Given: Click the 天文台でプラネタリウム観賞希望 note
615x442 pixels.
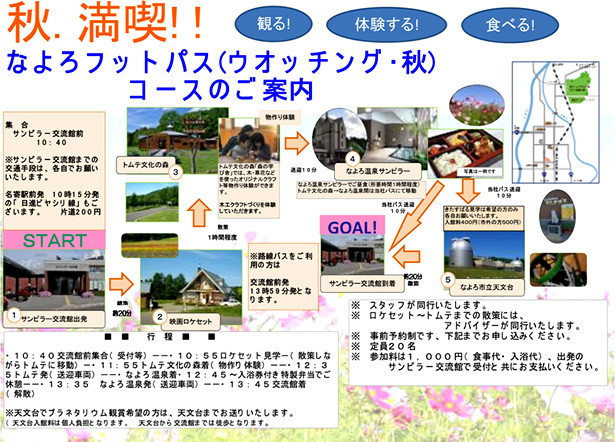Looking at the screenshot, I should [x=150, y=413].
